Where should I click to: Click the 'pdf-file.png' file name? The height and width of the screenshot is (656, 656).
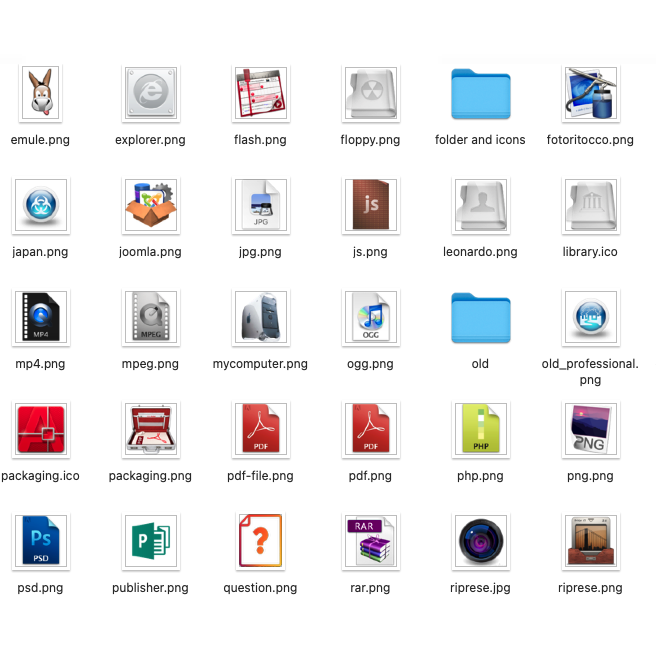click(x=260, y=476)
